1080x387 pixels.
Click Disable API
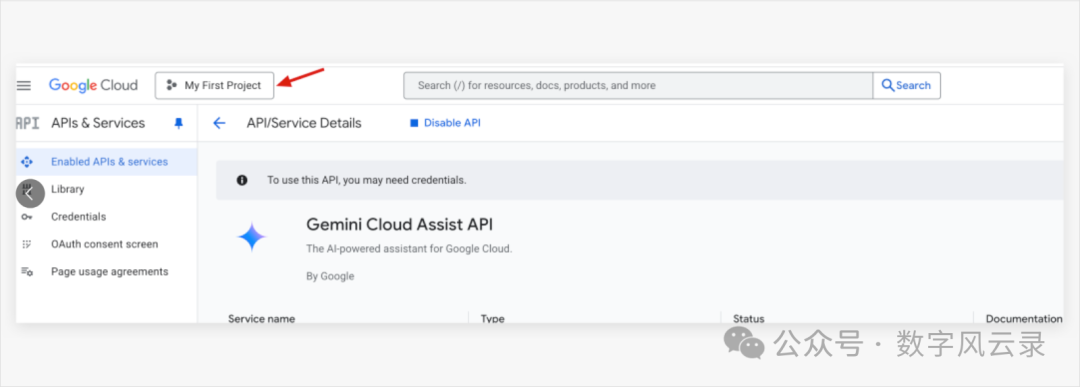[x=445, y=123]
